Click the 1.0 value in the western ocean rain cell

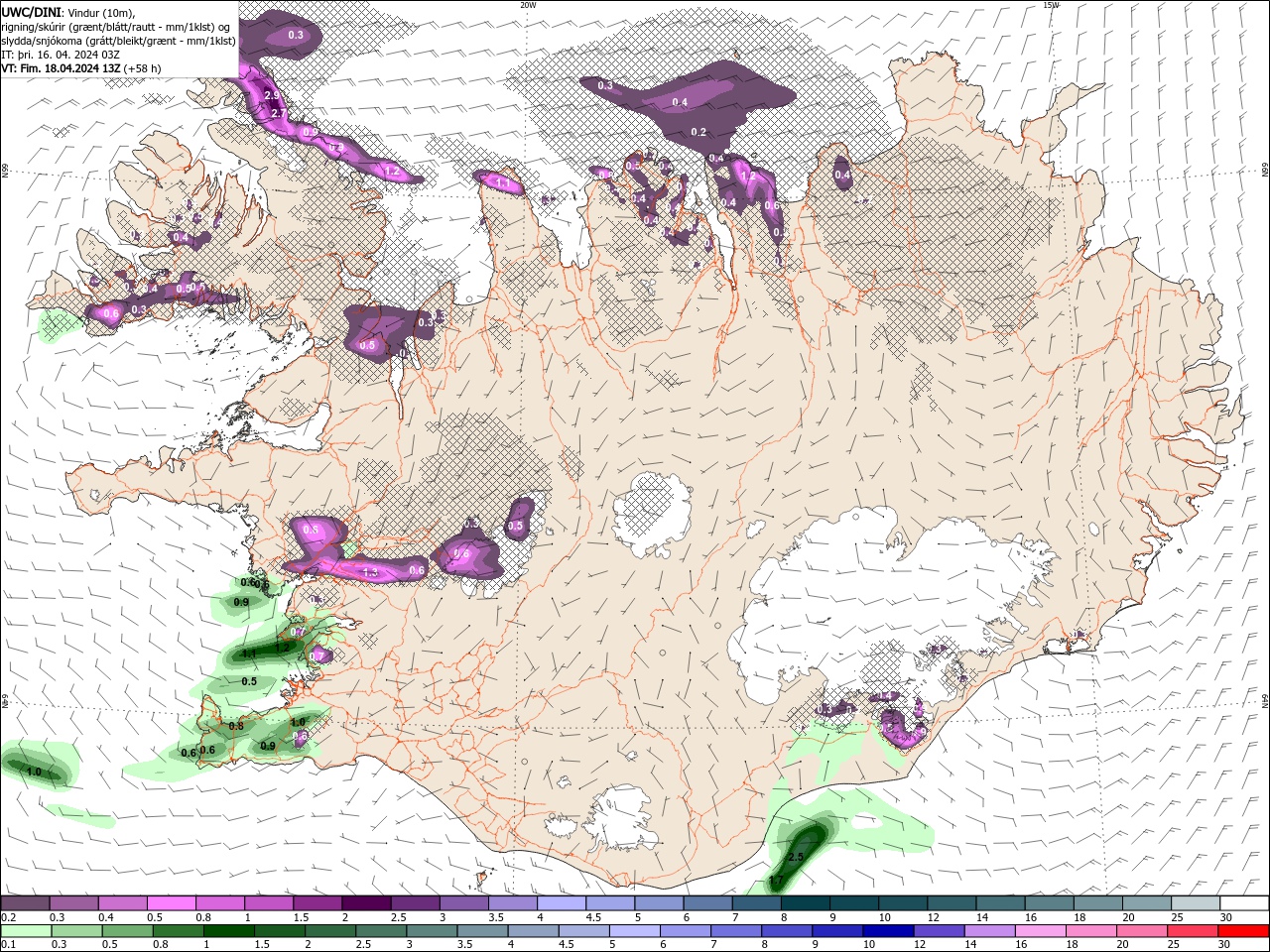coord(34,772)
